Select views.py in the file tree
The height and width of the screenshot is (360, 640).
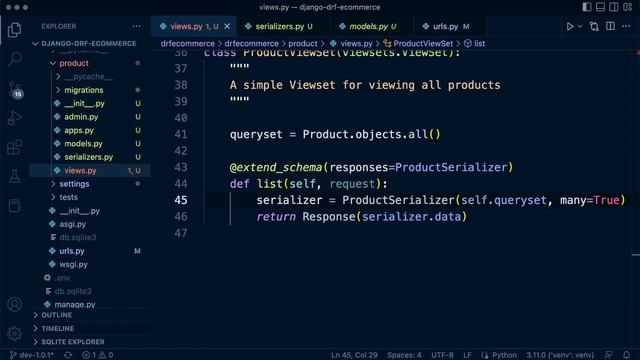[x=80, y=171]
